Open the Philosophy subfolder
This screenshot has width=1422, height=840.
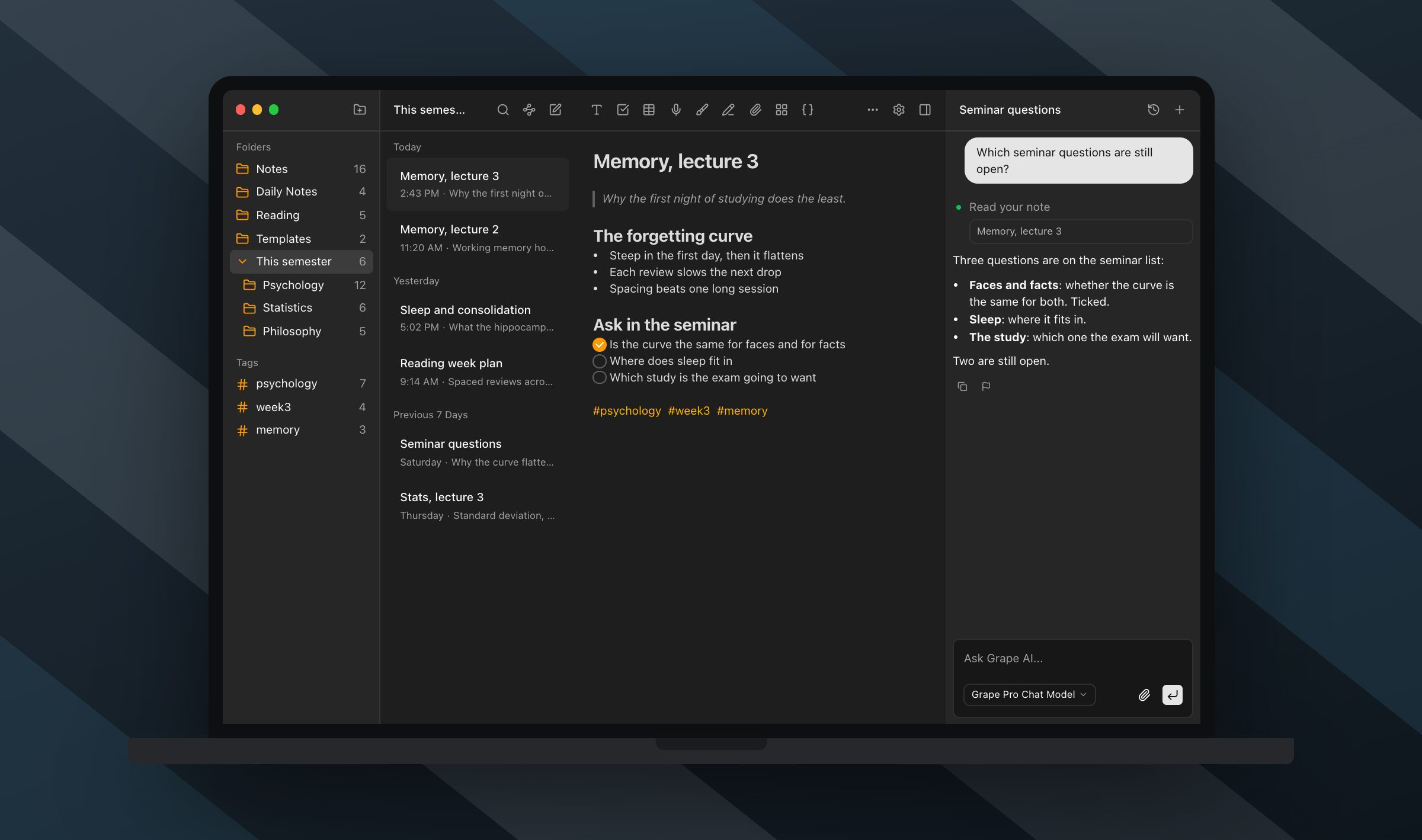pyautogui.click(x=301, y=331)
